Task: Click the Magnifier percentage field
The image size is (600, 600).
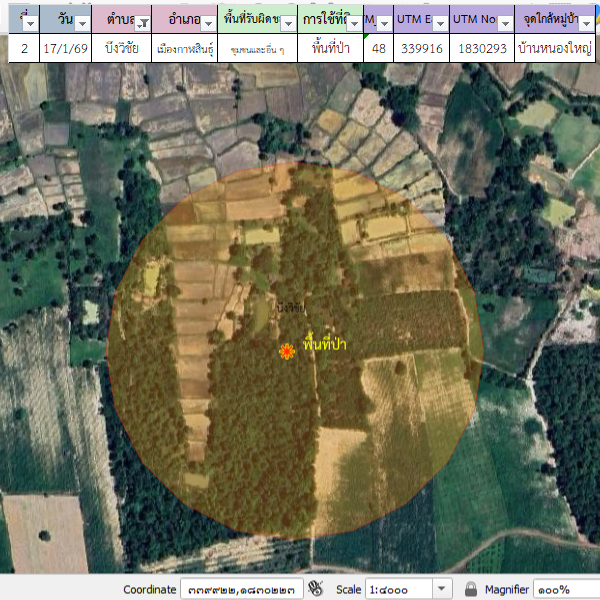Action: 565,589
